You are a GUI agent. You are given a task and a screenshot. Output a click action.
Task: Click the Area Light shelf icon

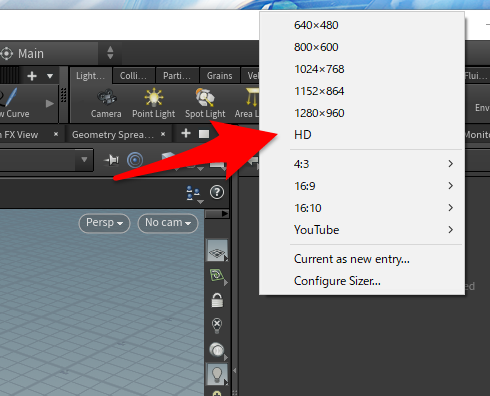(x=247, y=103)
